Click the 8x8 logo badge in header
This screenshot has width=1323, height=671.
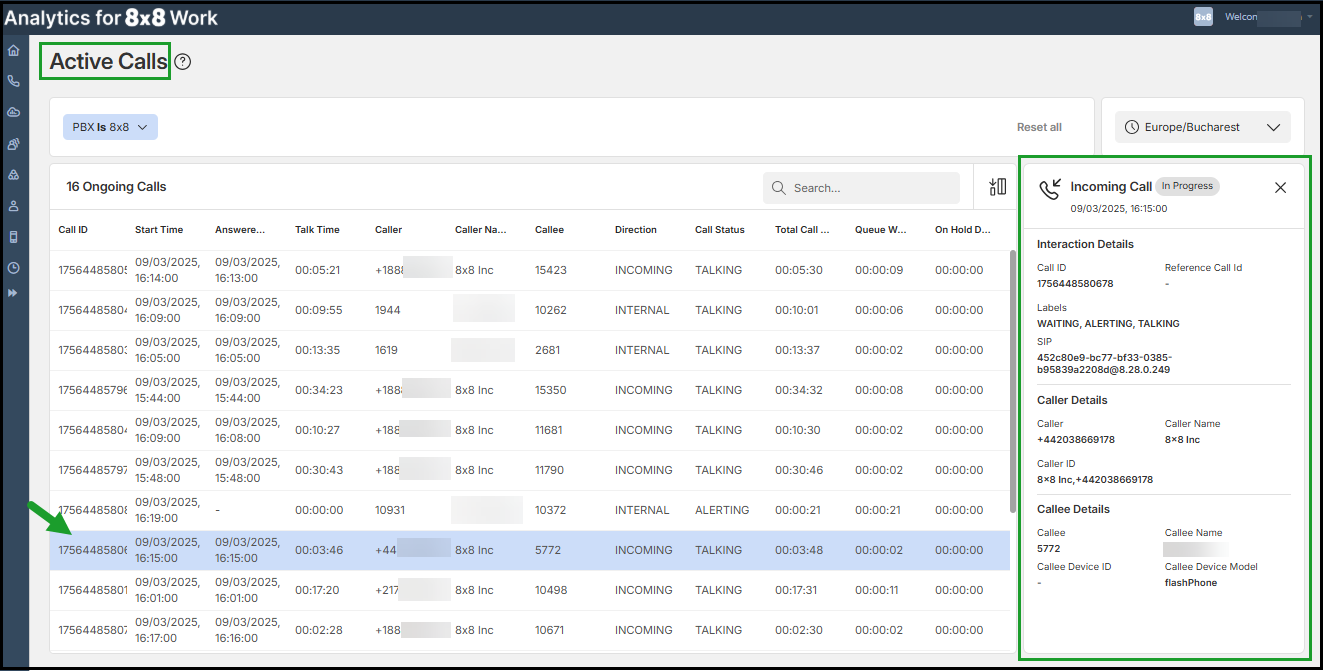tap(1203, 17)
